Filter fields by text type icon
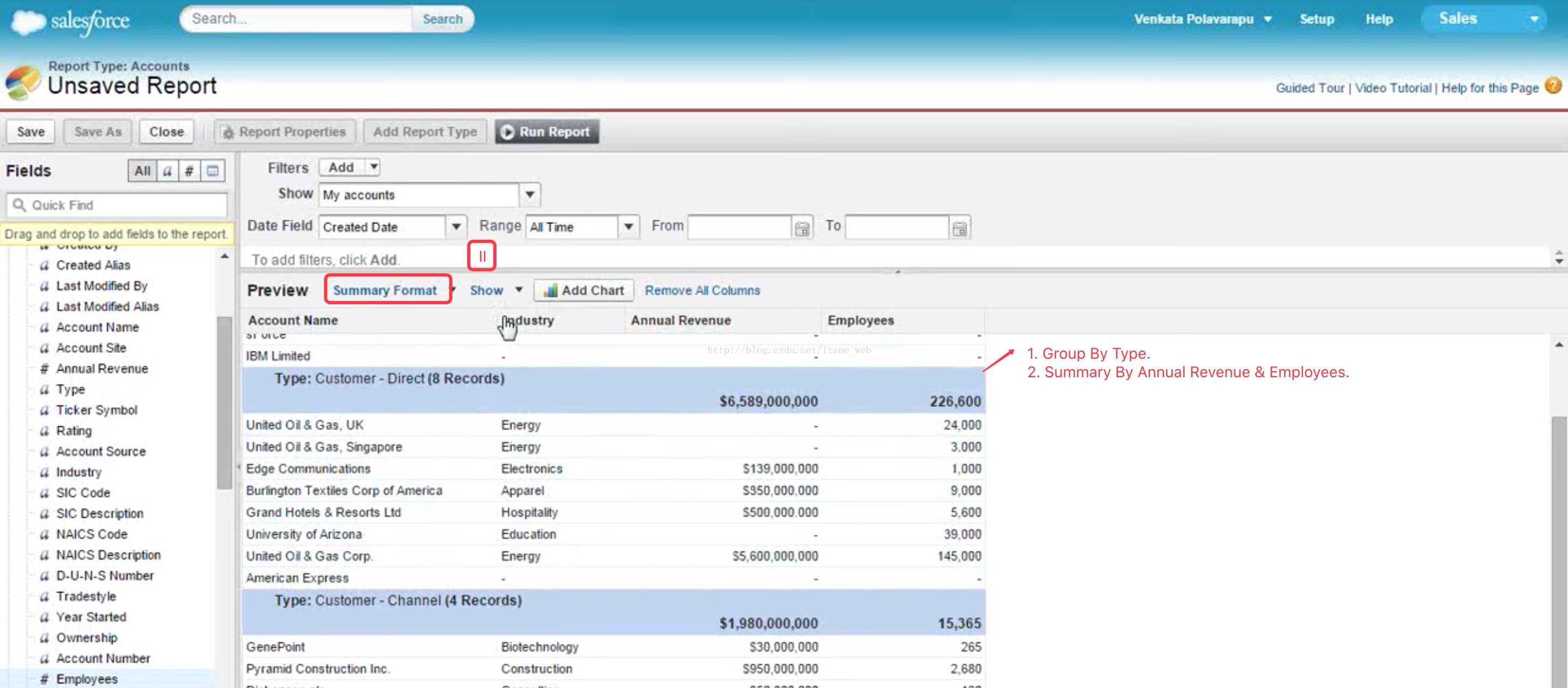 (x=167, y=171)
